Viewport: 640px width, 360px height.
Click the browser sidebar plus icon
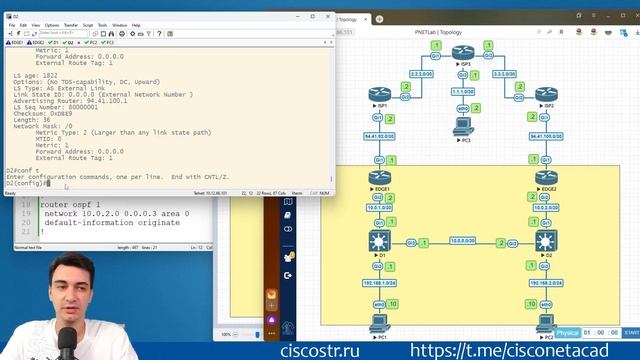(272, 305)
